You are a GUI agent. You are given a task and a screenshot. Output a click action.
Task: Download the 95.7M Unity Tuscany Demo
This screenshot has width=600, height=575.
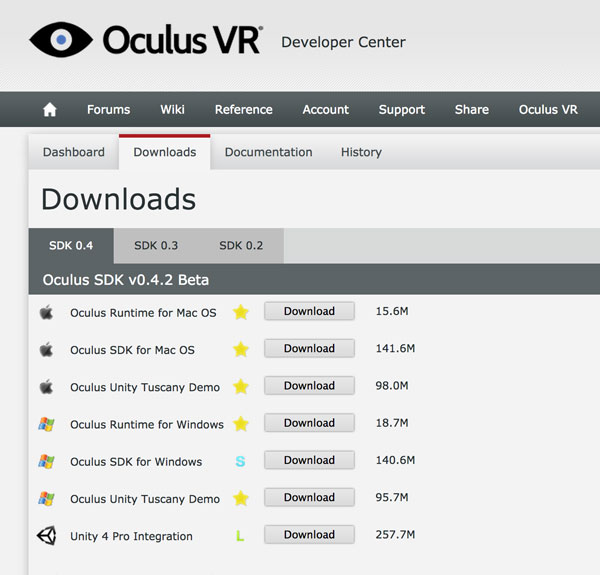(x=309, y=497)
